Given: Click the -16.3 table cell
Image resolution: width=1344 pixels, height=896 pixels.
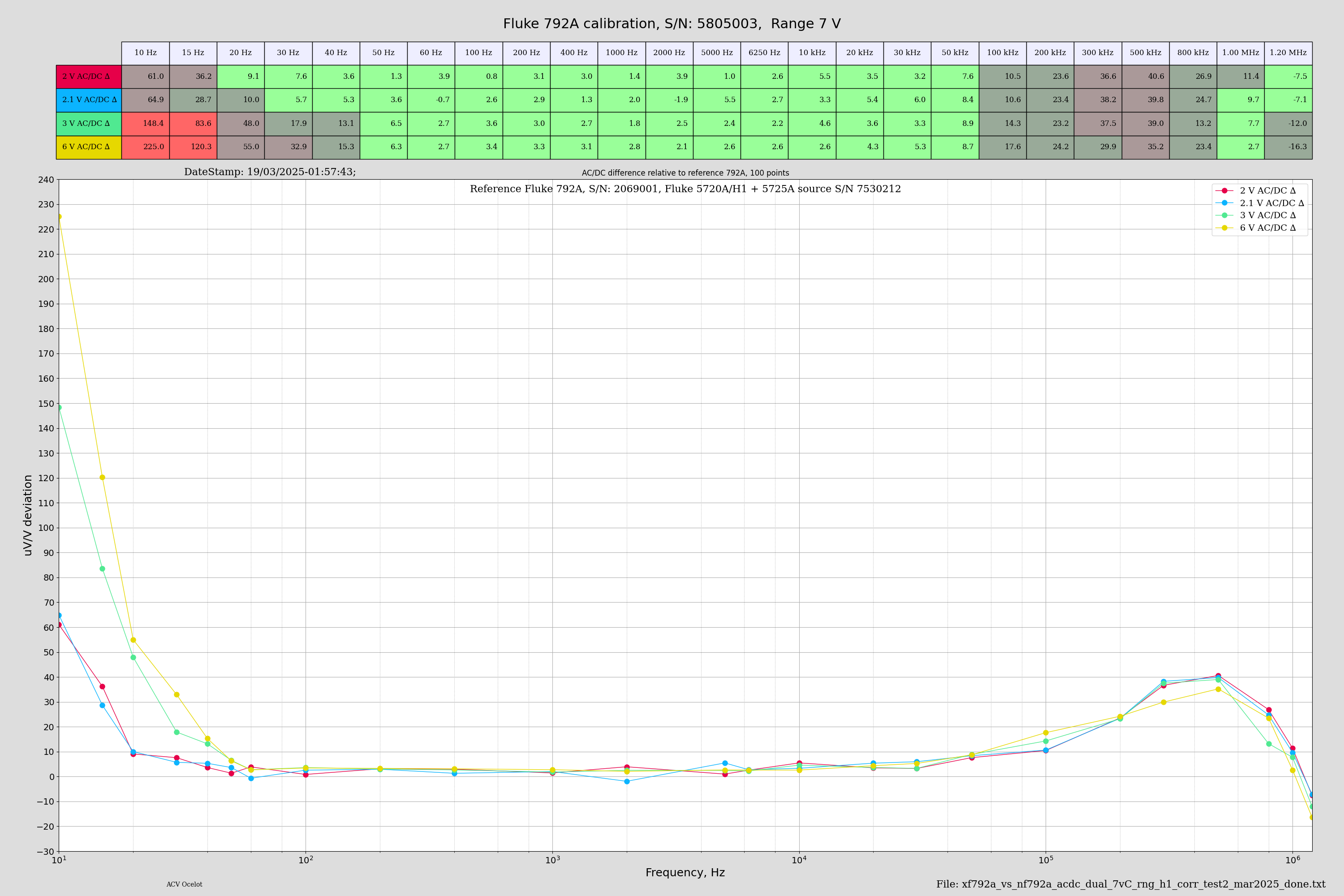Looking at the screenshot, I should point(1288,147).
